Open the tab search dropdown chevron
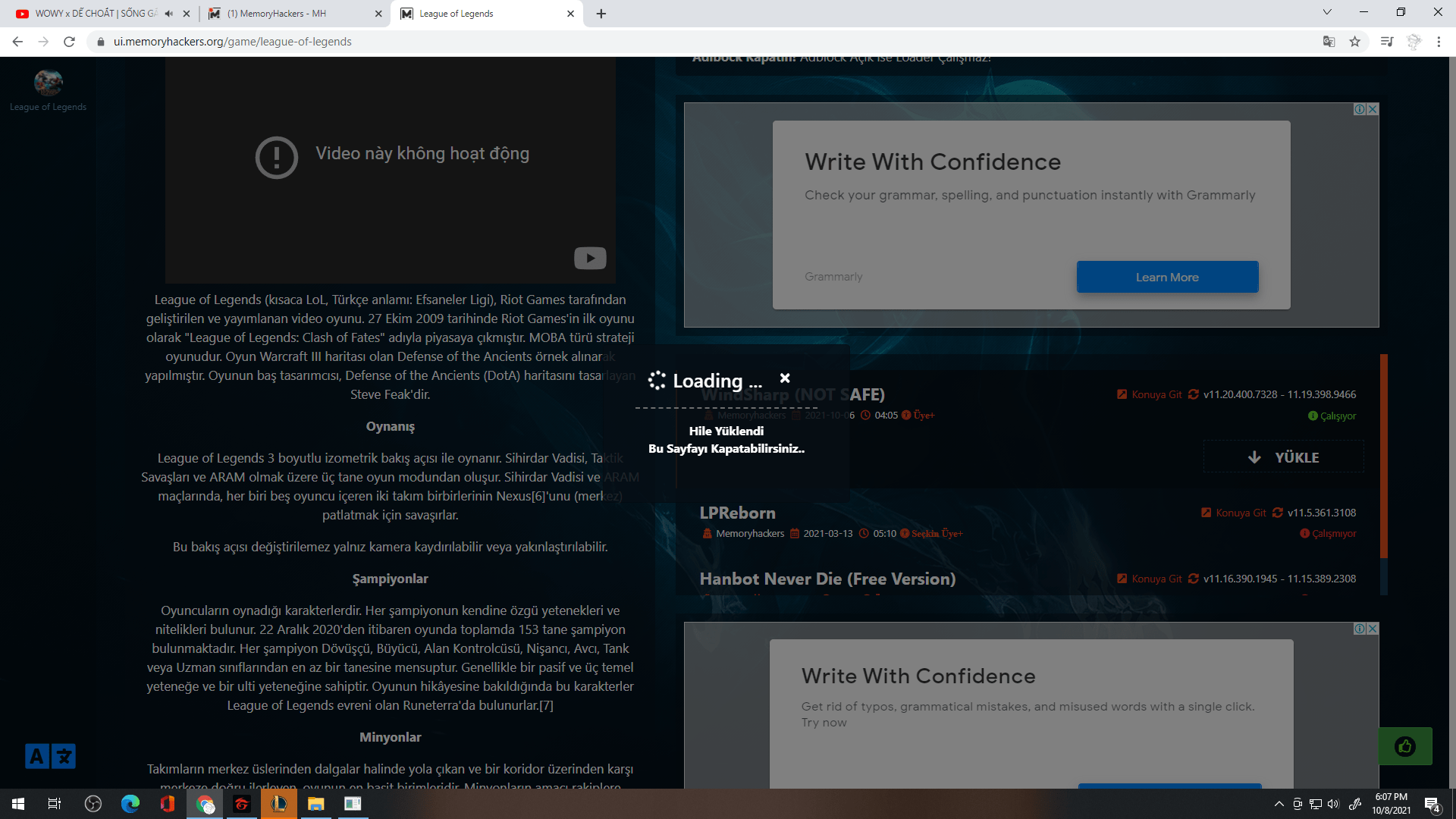The width and height of the screenshot is (1456, 819). (x=1326, y=11)
